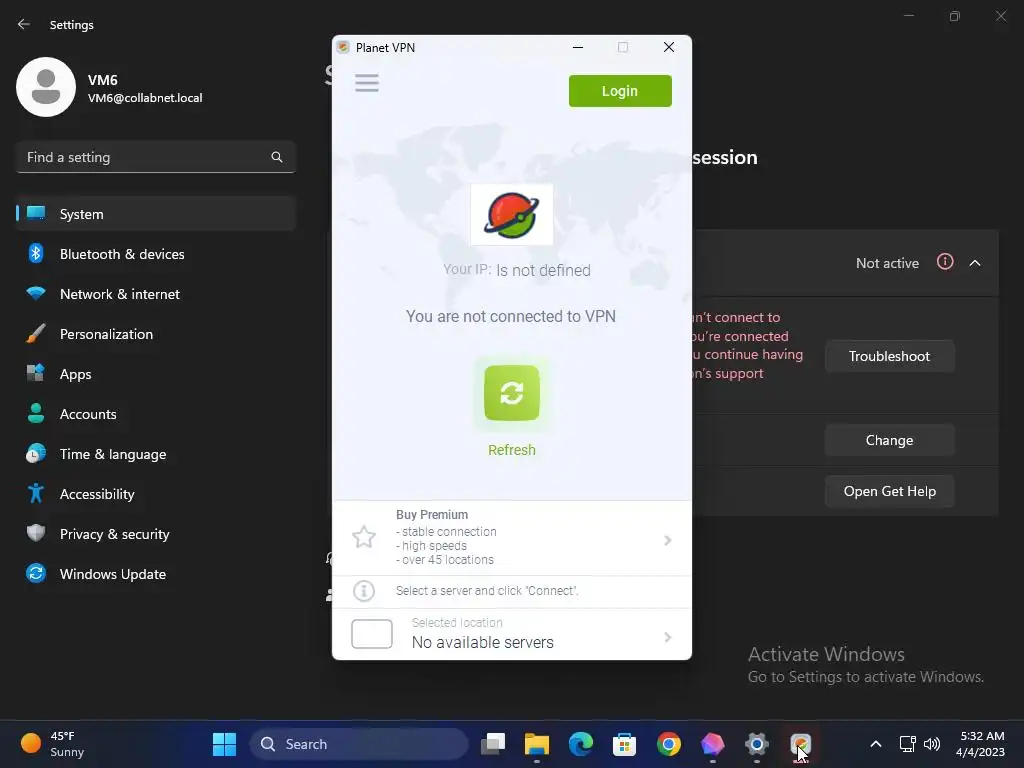Viewport: 1024px width, 768px height.
Task: Click the info icon beside server hint
Action: pos(364,591)
